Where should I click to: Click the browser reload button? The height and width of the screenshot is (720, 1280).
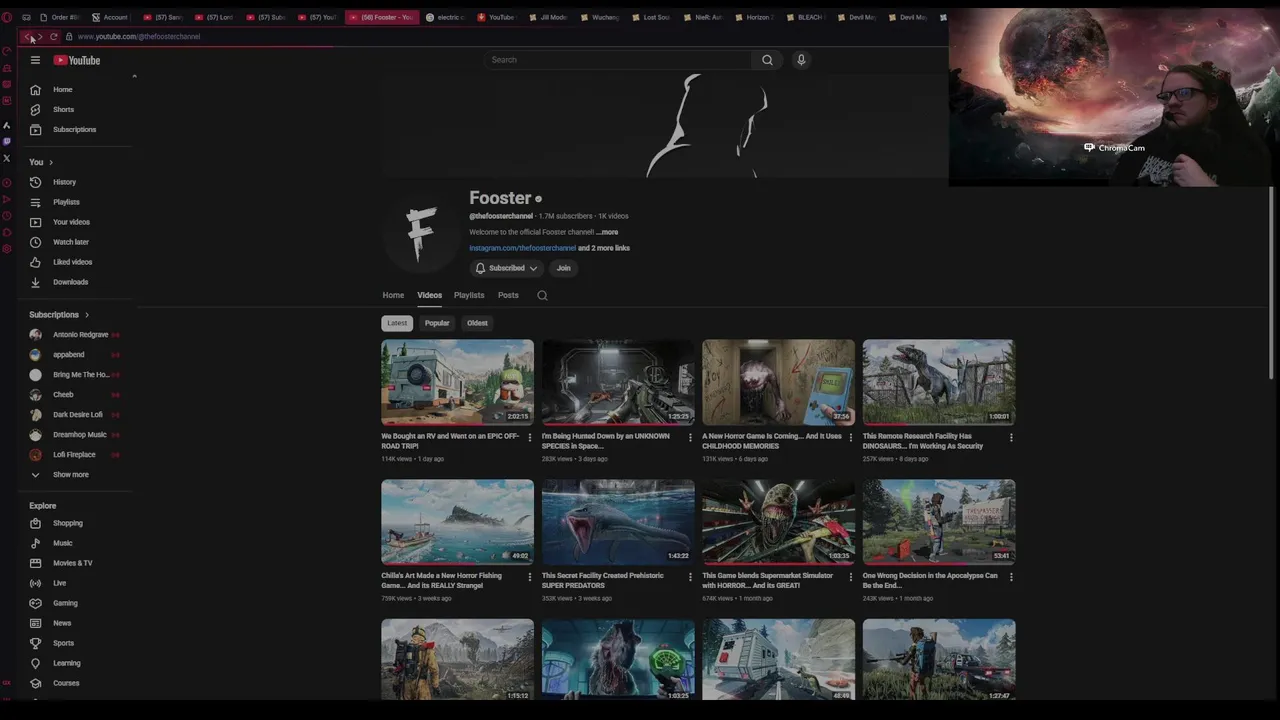(x=54, y=37)
